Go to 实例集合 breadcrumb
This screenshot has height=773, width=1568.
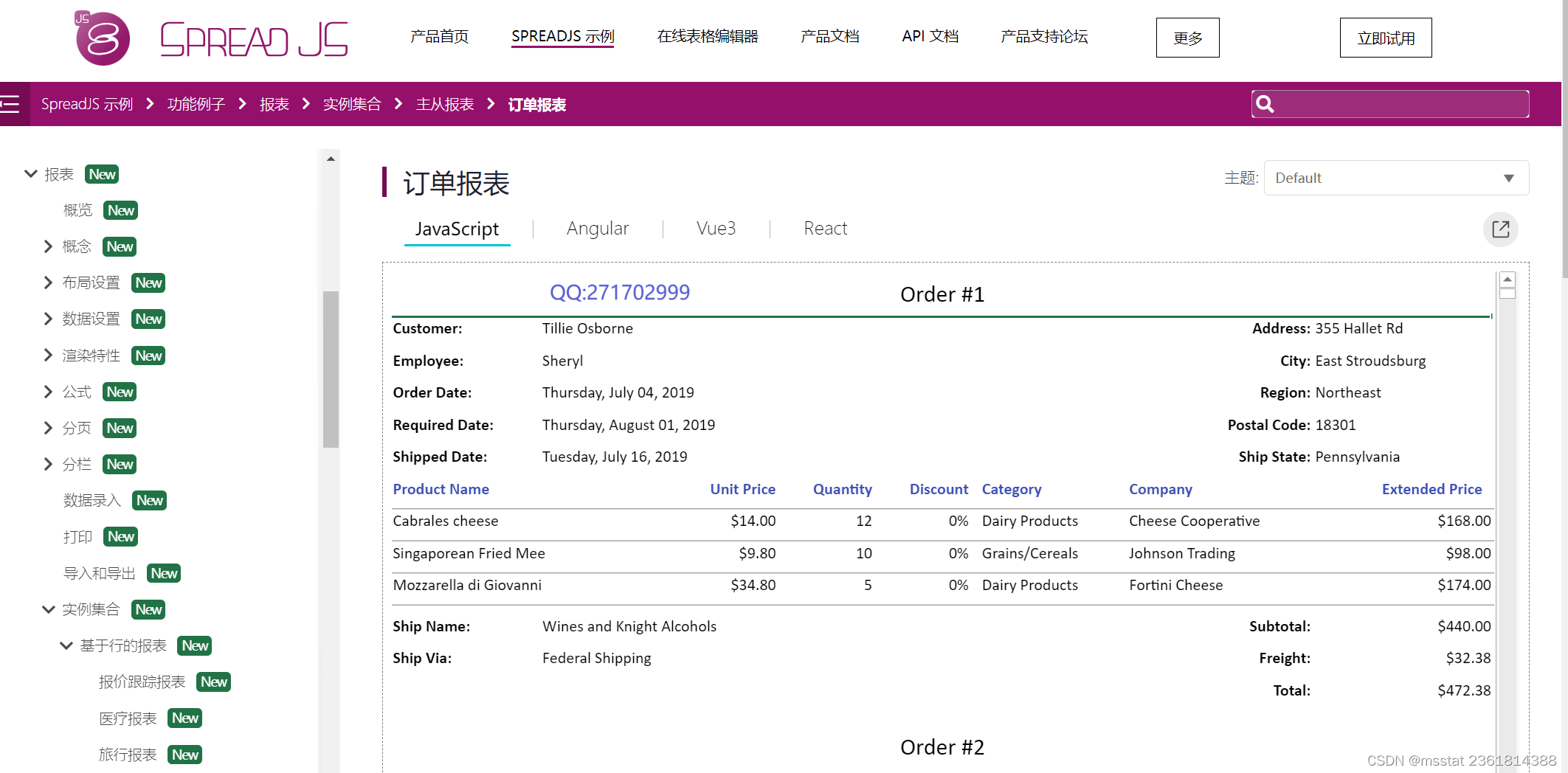pyautogui.click(x=352, y=104)
